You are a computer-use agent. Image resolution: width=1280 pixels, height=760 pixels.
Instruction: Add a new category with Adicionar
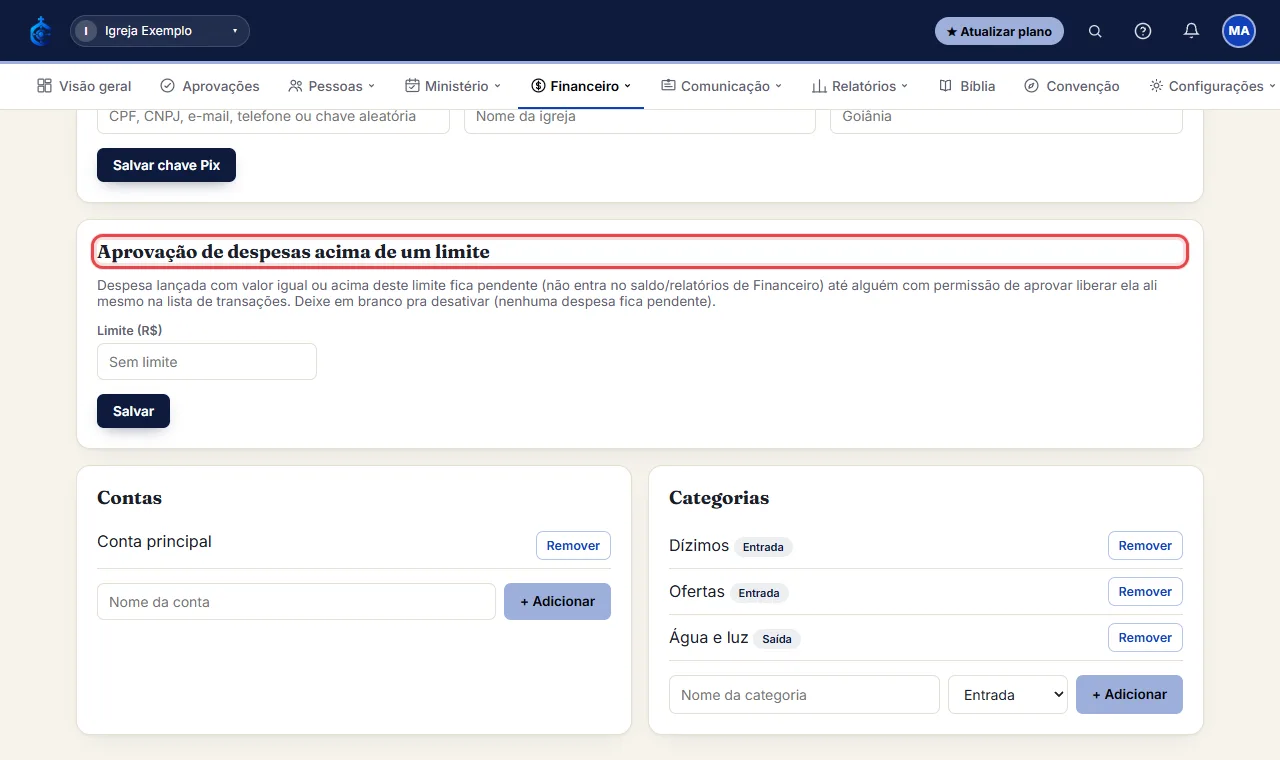(1129, 695)
